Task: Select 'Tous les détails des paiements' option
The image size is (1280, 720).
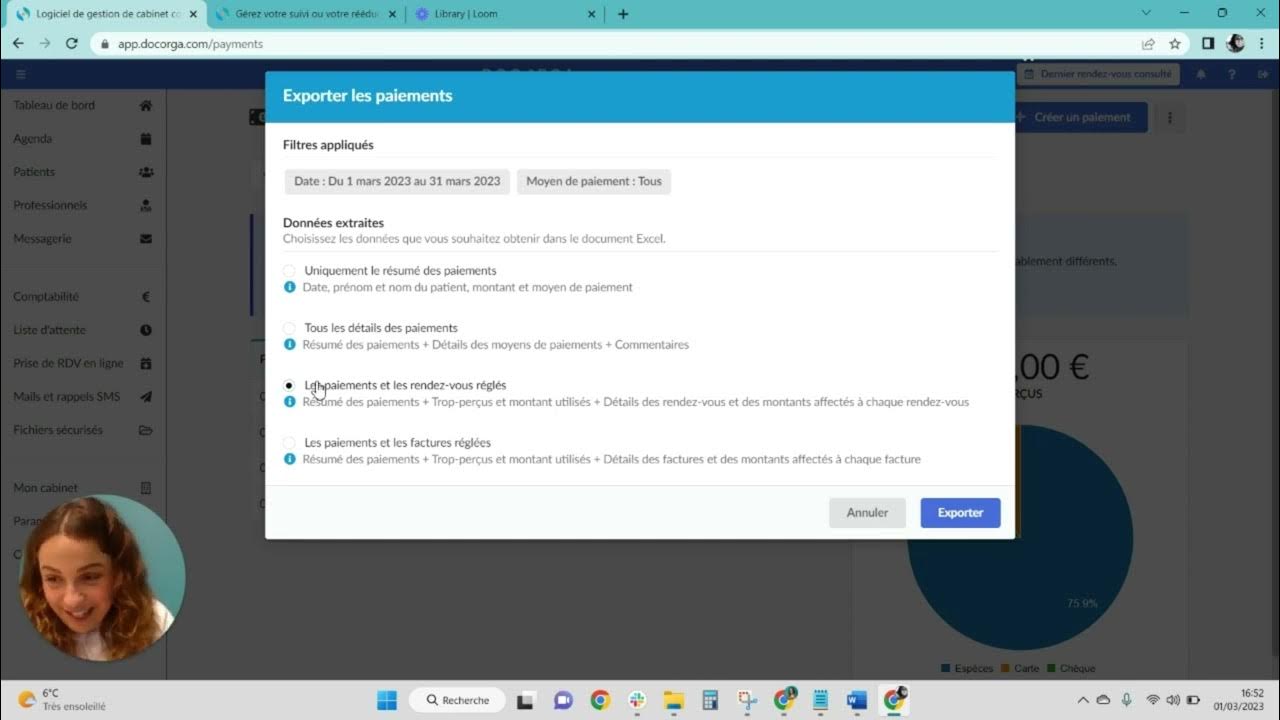Action: 289,328
